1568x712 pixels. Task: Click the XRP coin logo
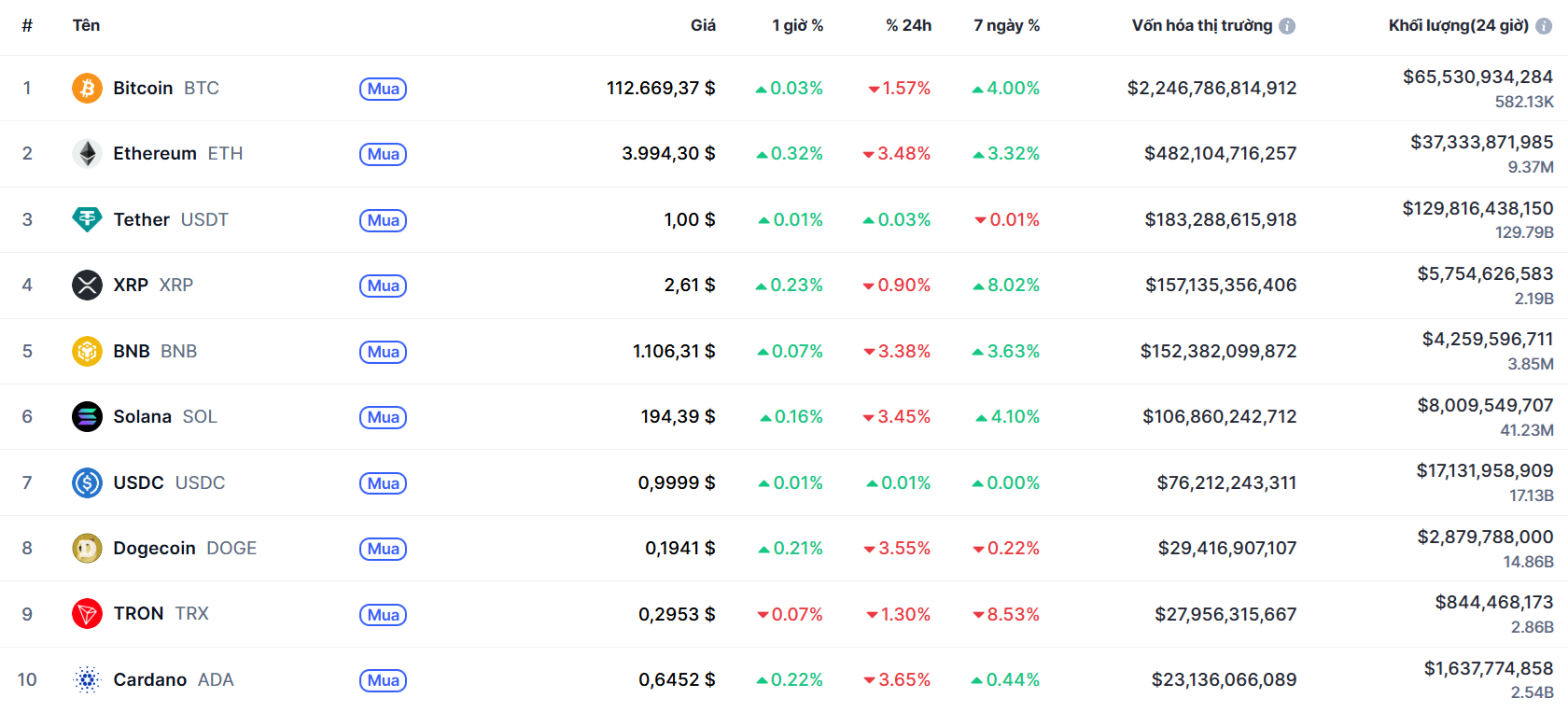tap(87, 286)
